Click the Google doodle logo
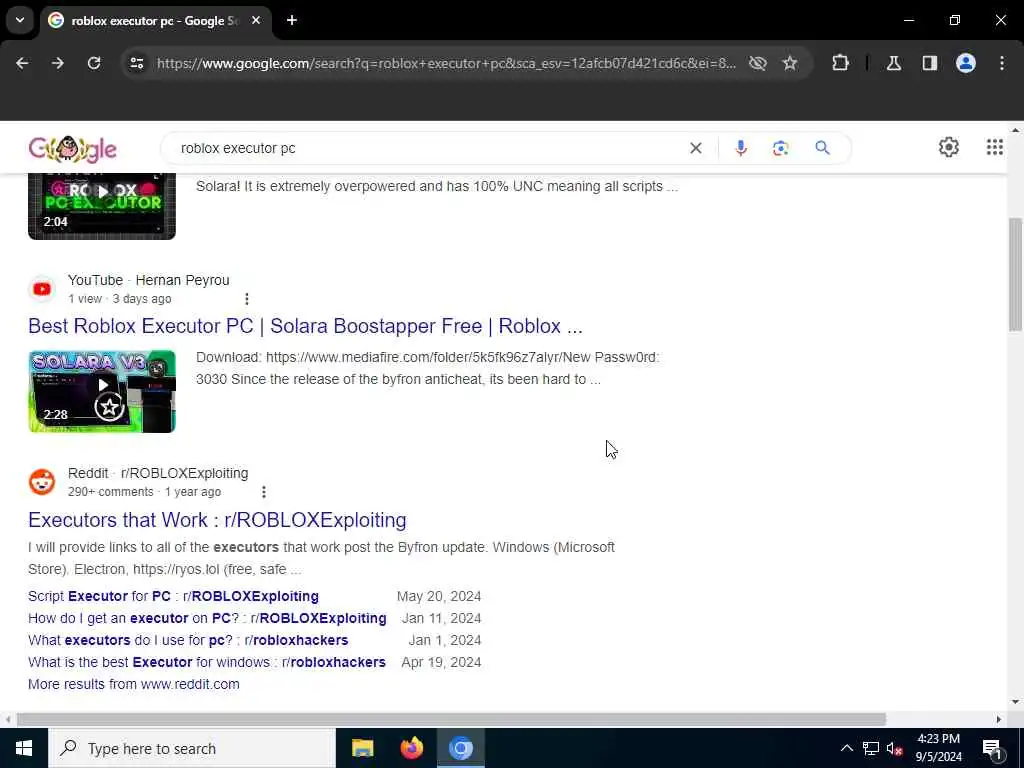This screenshot has width=1024, height=768. pyautogui.click(x=72, y=149)
